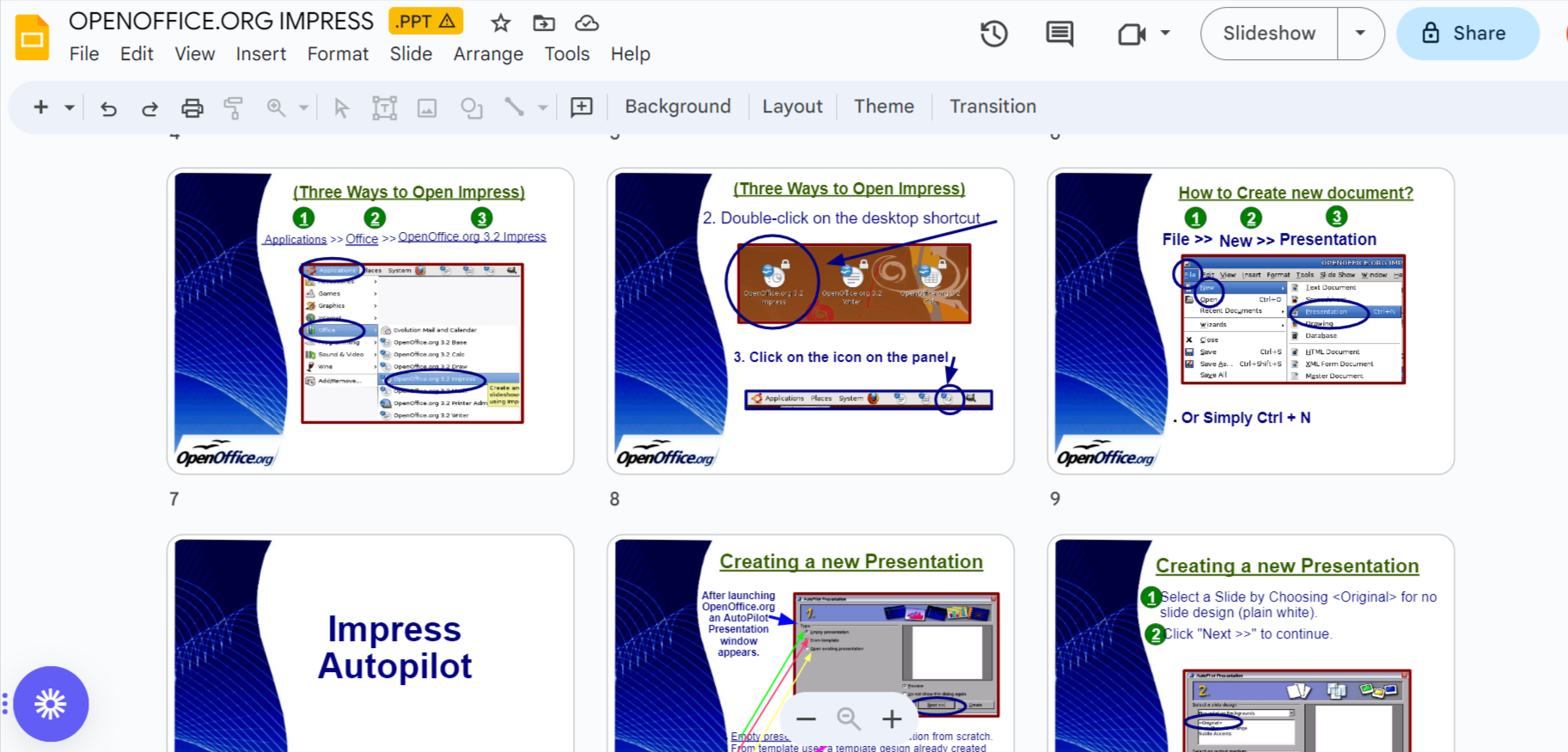This screenshot has width=1568, height=752.
Task: Click the zoom magnifier tool
Action: coord(276,107)
